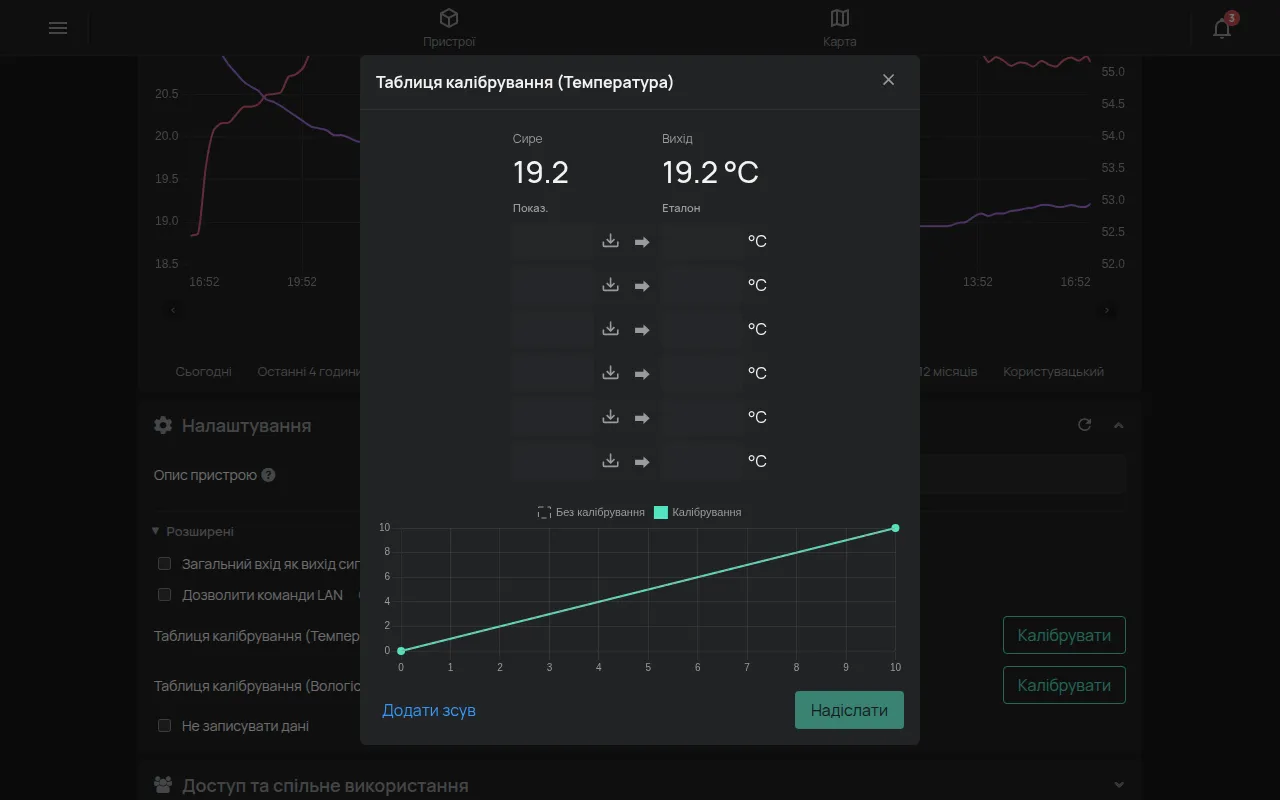
Task: Check the Не записувати дані checkbox
Action: click(165, 726)
